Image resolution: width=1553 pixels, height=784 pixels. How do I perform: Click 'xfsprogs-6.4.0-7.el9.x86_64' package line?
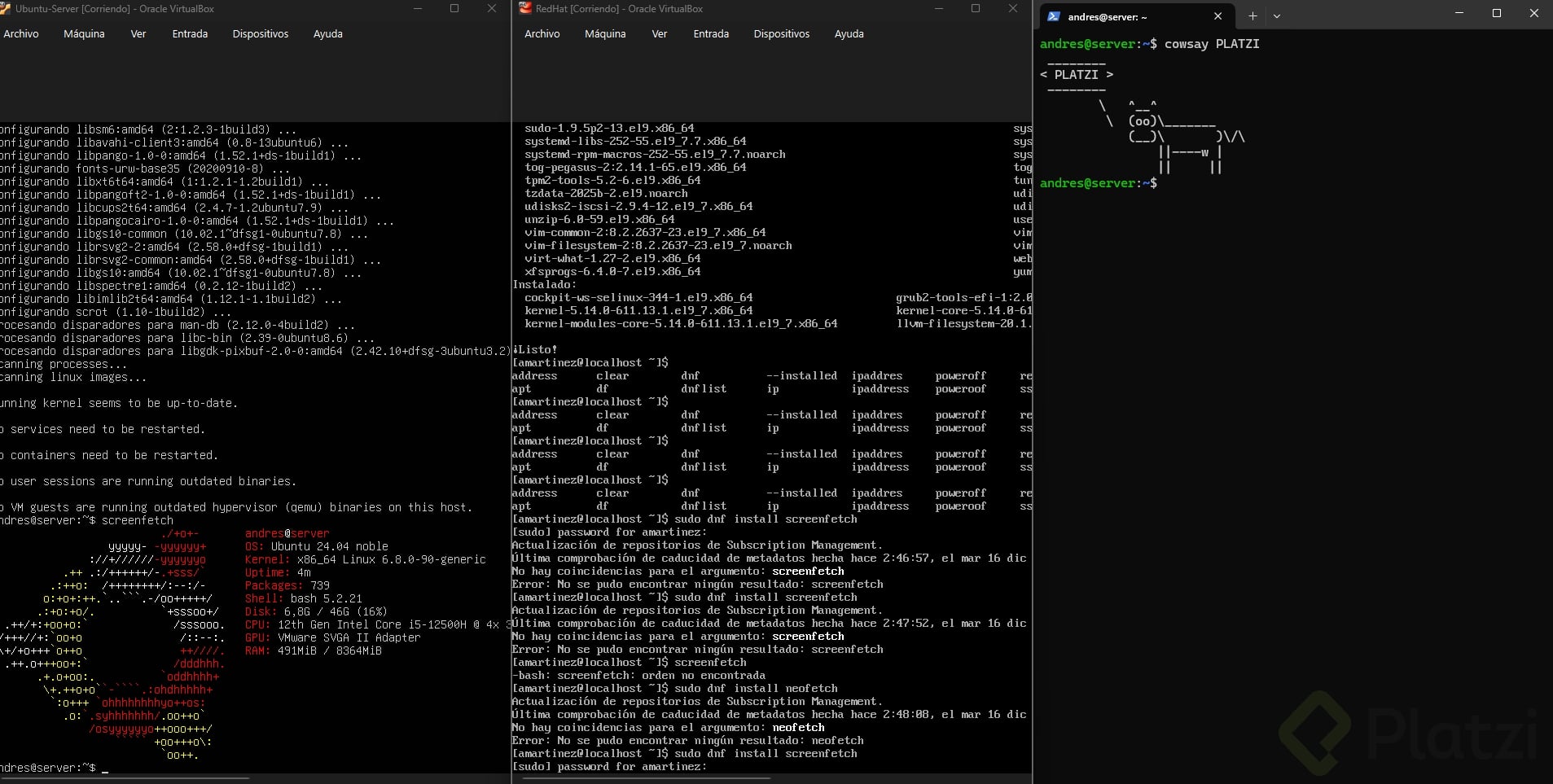(612, 272)
